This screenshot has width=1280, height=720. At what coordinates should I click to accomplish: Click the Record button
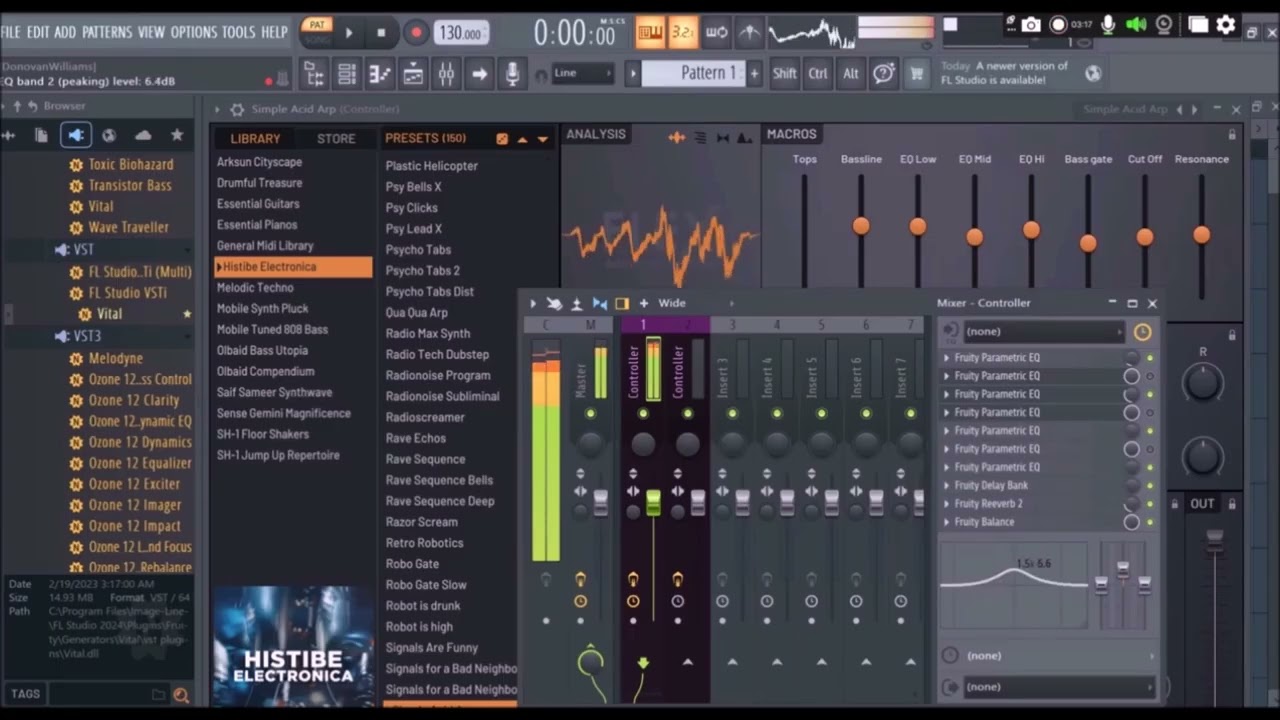pyautogui.click(x=416, y=33)
